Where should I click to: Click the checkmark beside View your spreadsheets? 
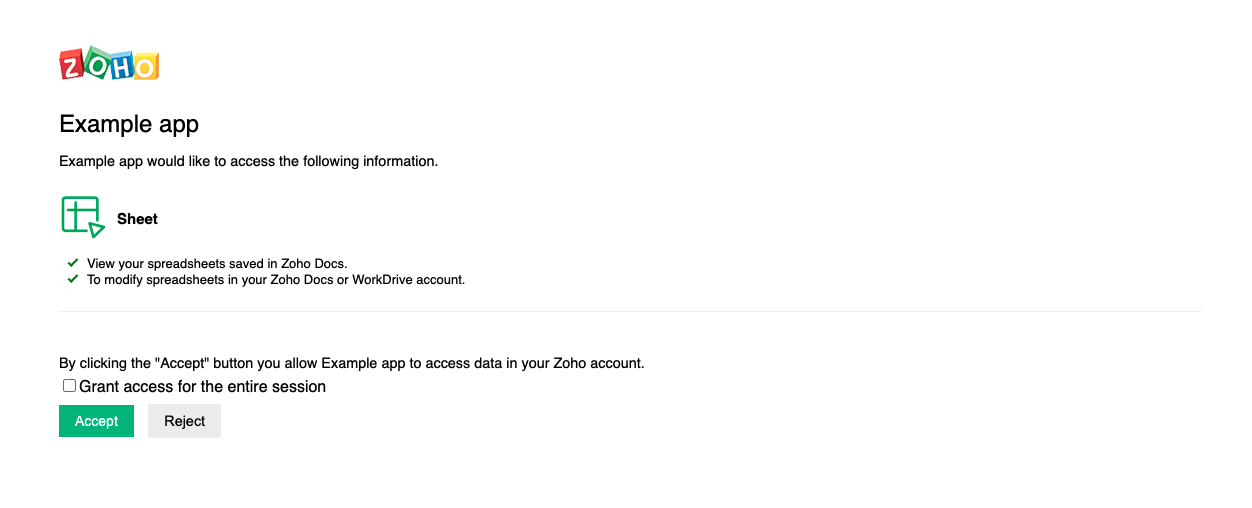(x=73, y=263)
